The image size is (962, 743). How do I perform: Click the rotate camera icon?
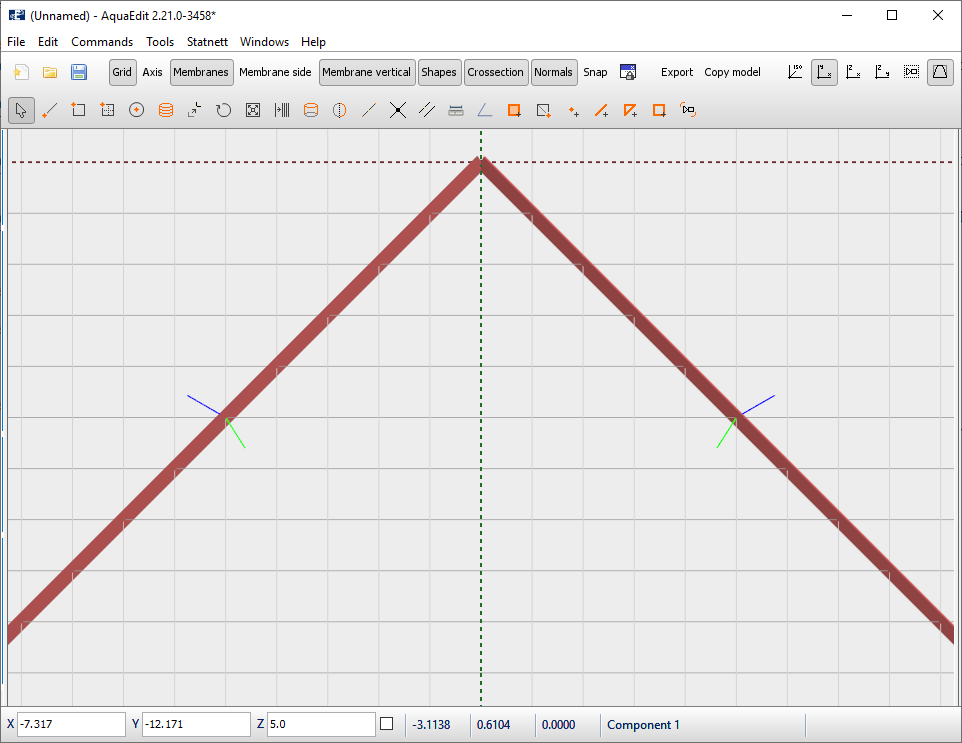(688, 110)
